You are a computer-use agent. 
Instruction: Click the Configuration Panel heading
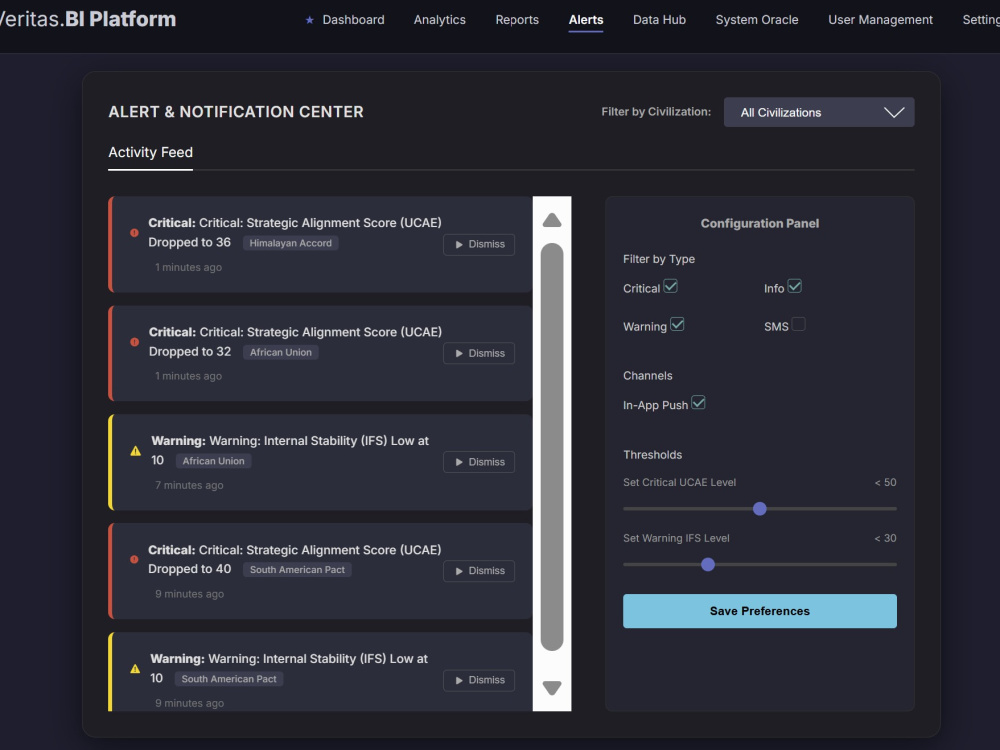(x=760, y=223)
